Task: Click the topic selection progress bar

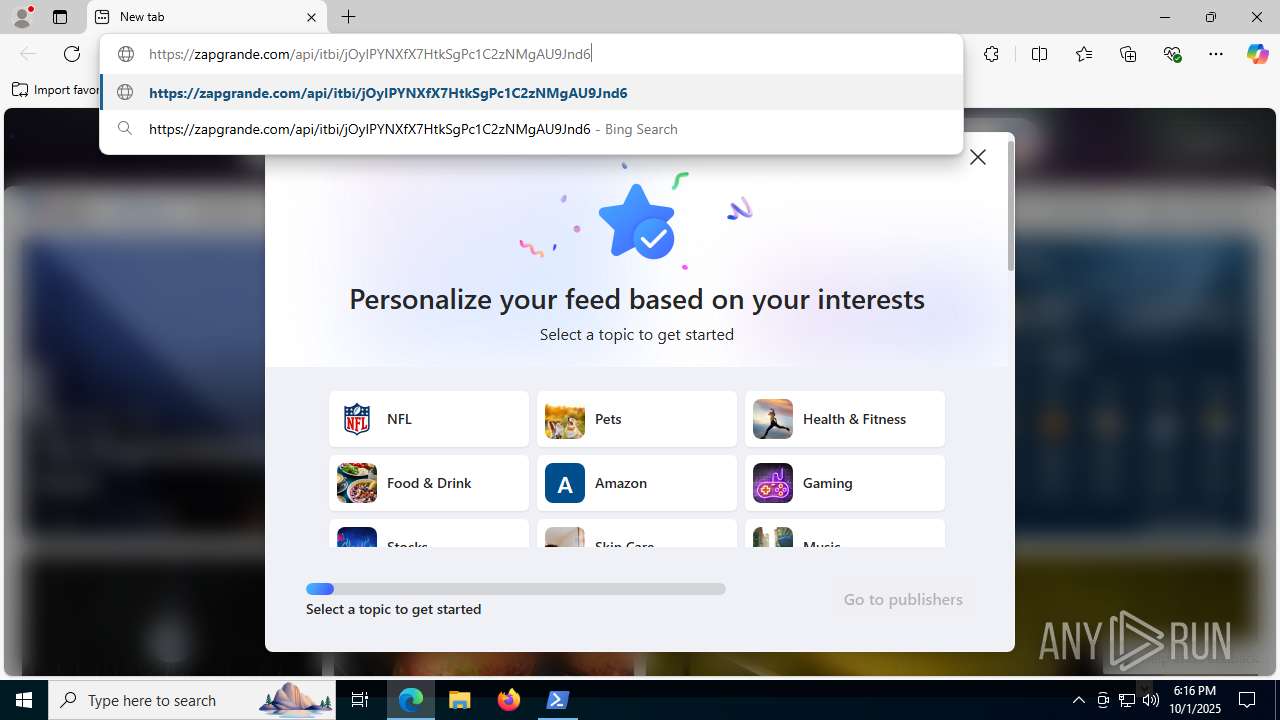Action: (x=516, y=589)
